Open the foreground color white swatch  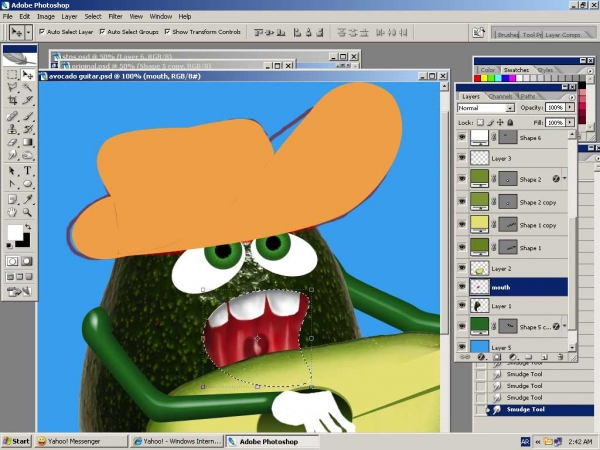[x=15, y=233]
